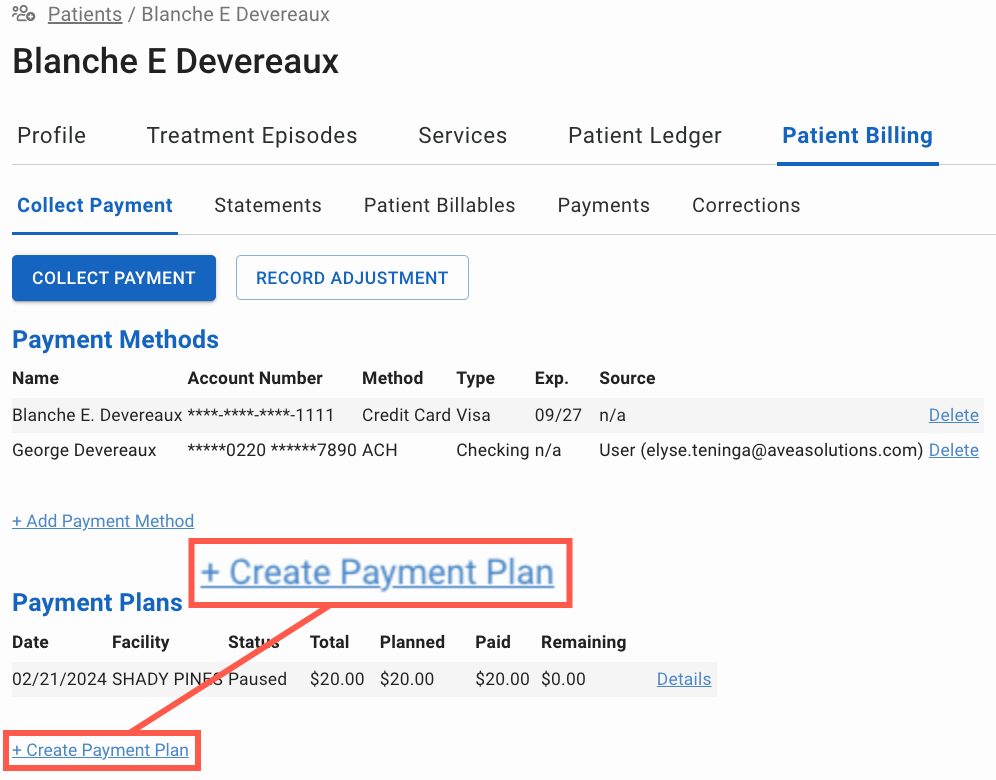996x780 pixels.
Task: Delete George Devereaux's ACH payment method
Action: (953, 450)
